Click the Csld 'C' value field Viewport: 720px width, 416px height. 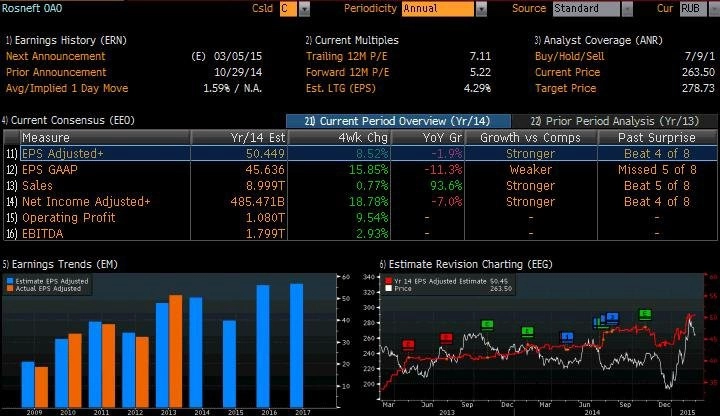click(288, 9)
